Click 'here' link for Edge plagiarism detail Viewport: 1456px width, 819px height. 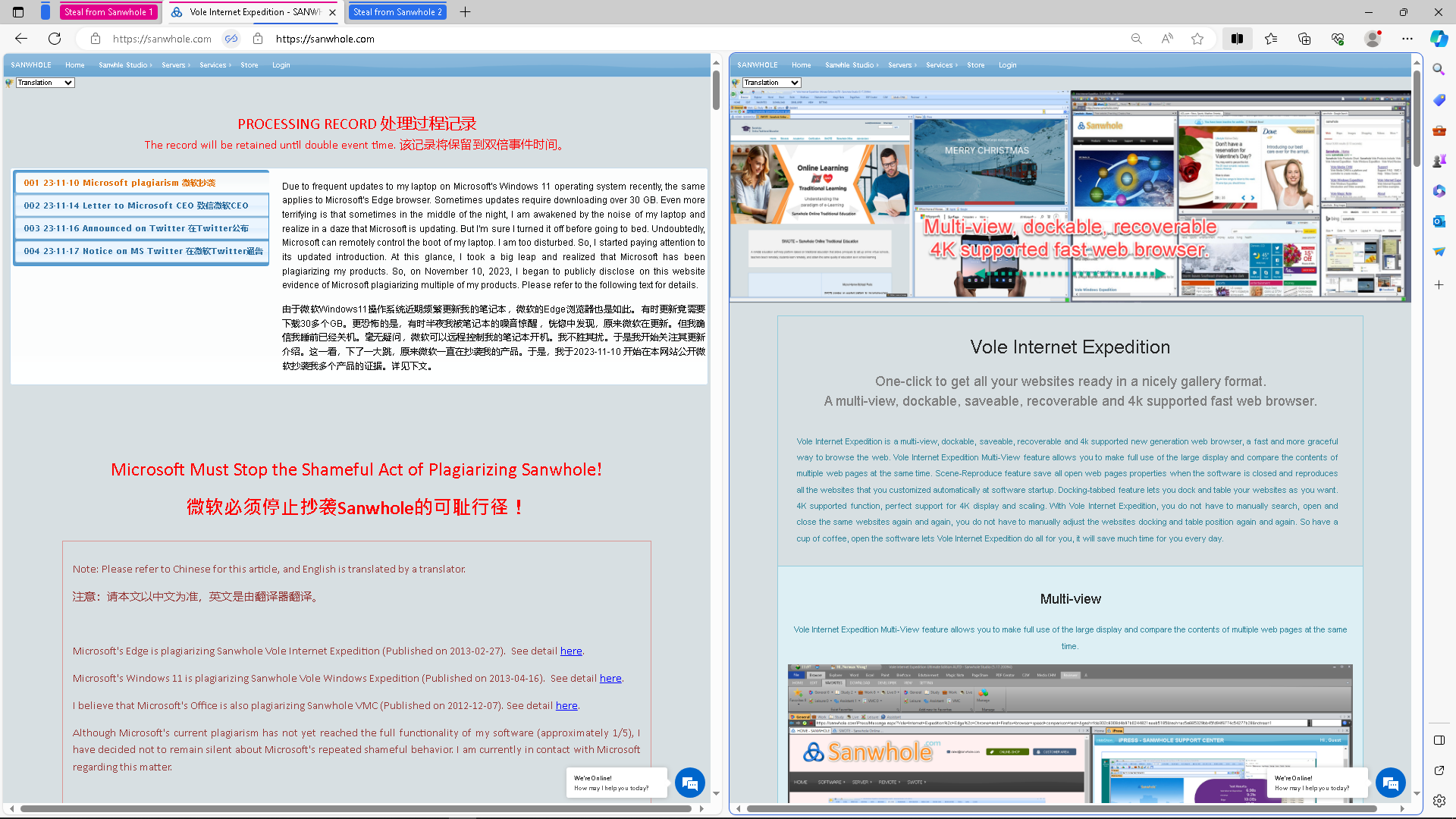point(571,651)
